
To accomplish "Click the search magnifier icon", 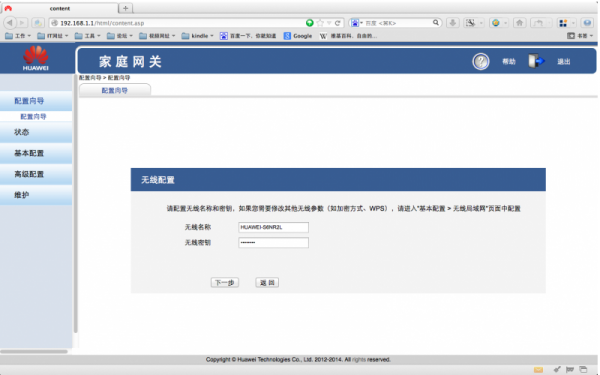I will point(435,23).
